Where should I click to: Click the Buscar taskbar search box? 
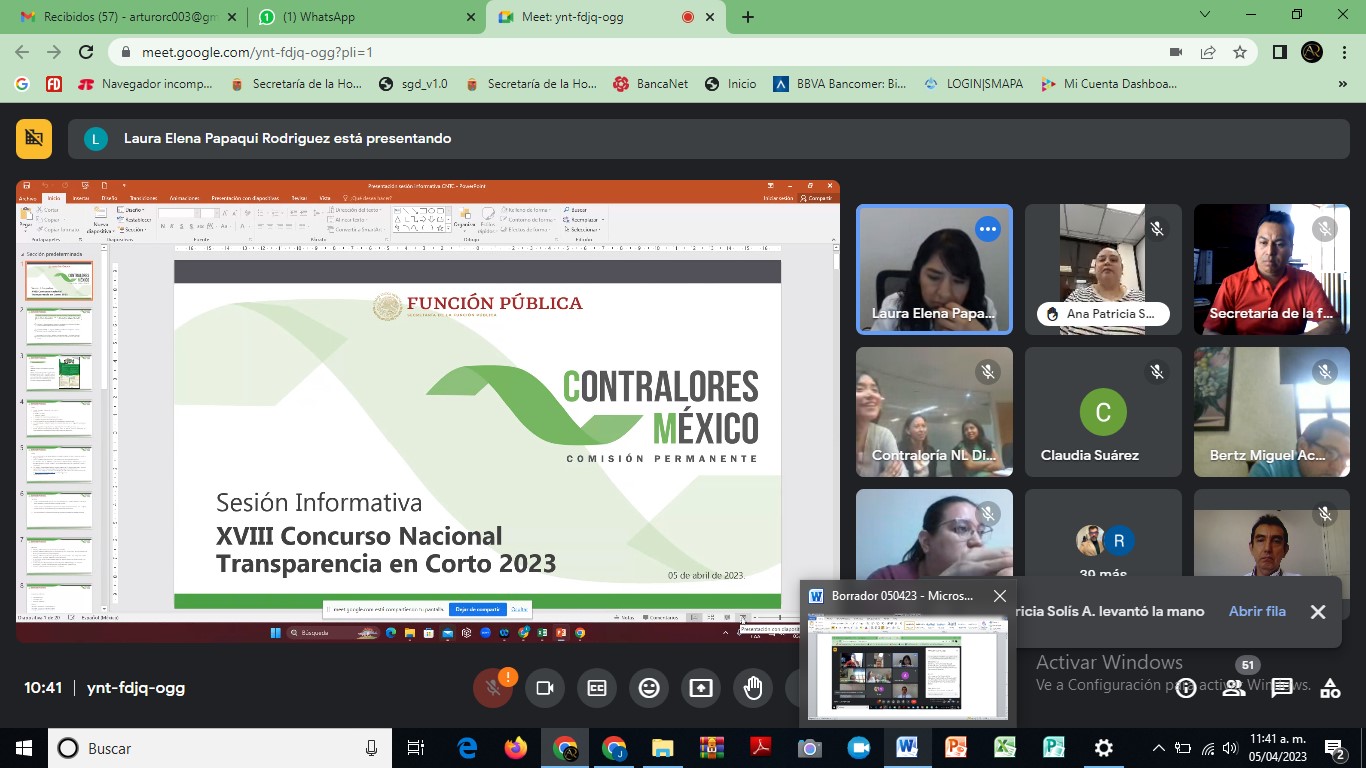coord(220,748)
